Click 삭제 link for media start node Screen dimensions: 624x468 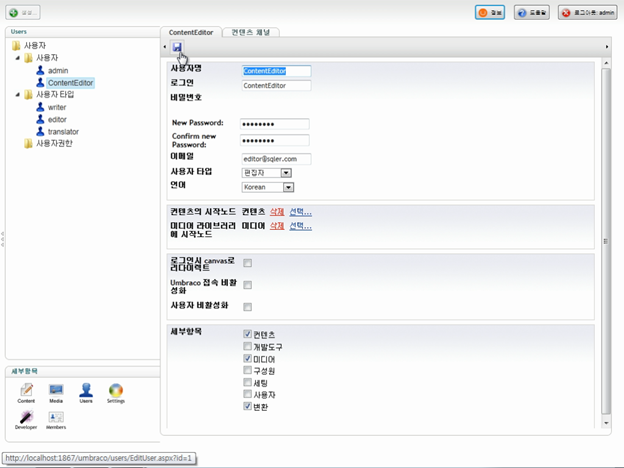(x=277, y=226)
